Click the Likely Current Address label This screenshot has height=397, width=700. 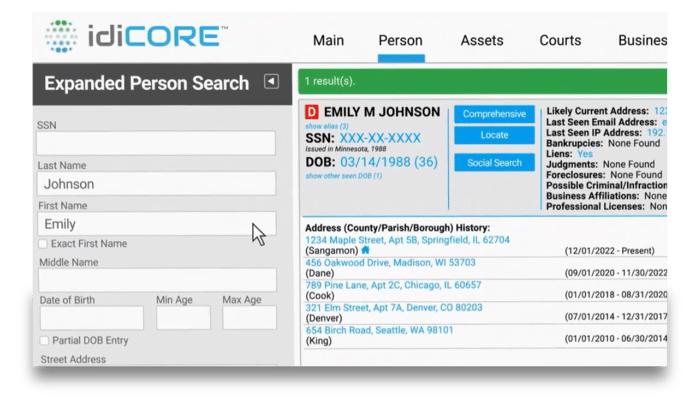point(598,111)
